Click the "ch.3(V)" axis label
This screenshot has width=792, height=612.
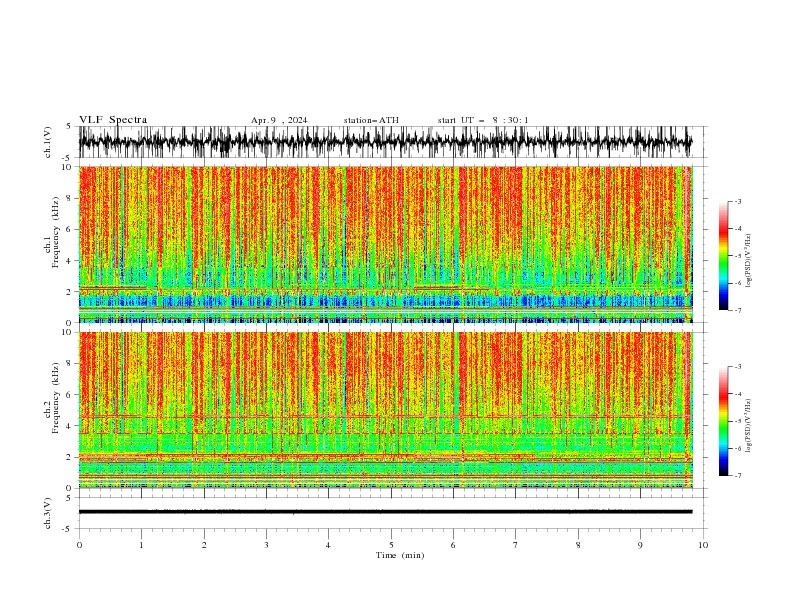pos(48,513)
